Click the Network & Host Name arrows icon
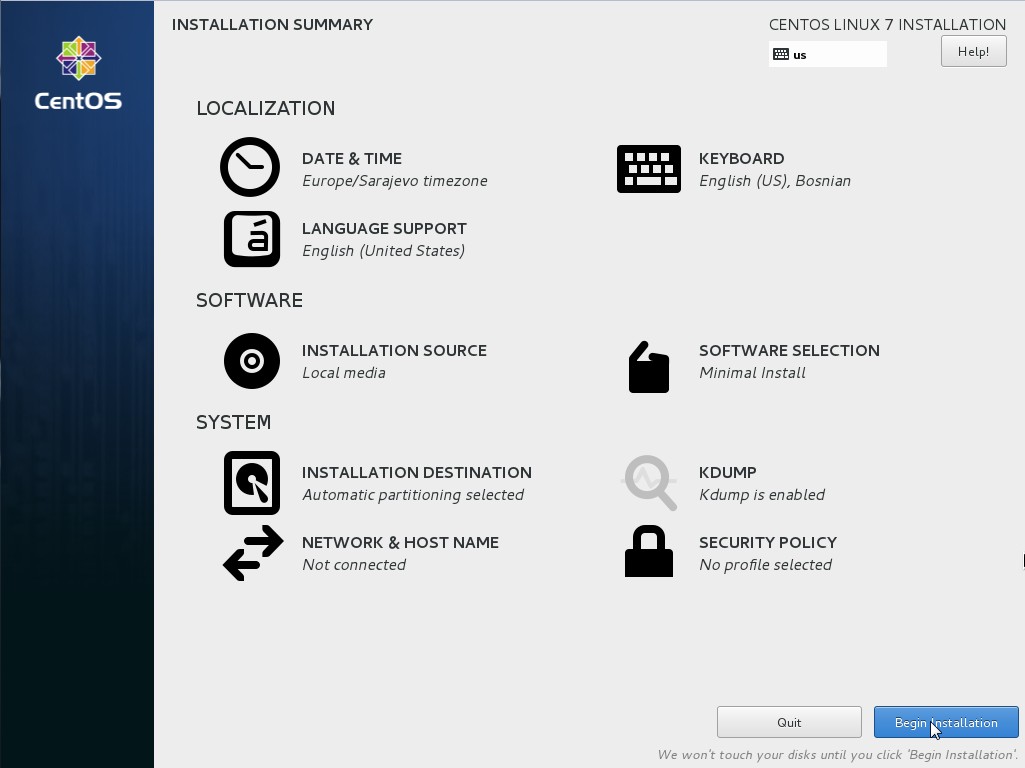This screenshot has height=768, width=1025. coord(252,552)
